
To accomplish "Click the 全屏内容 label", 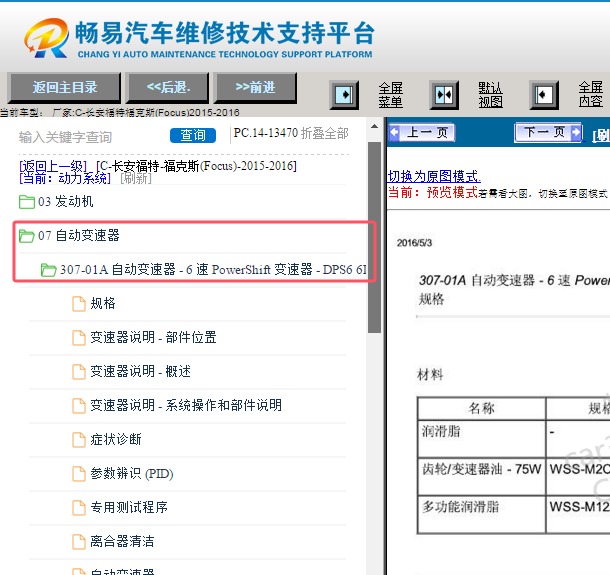I will [x=591, y=95].
